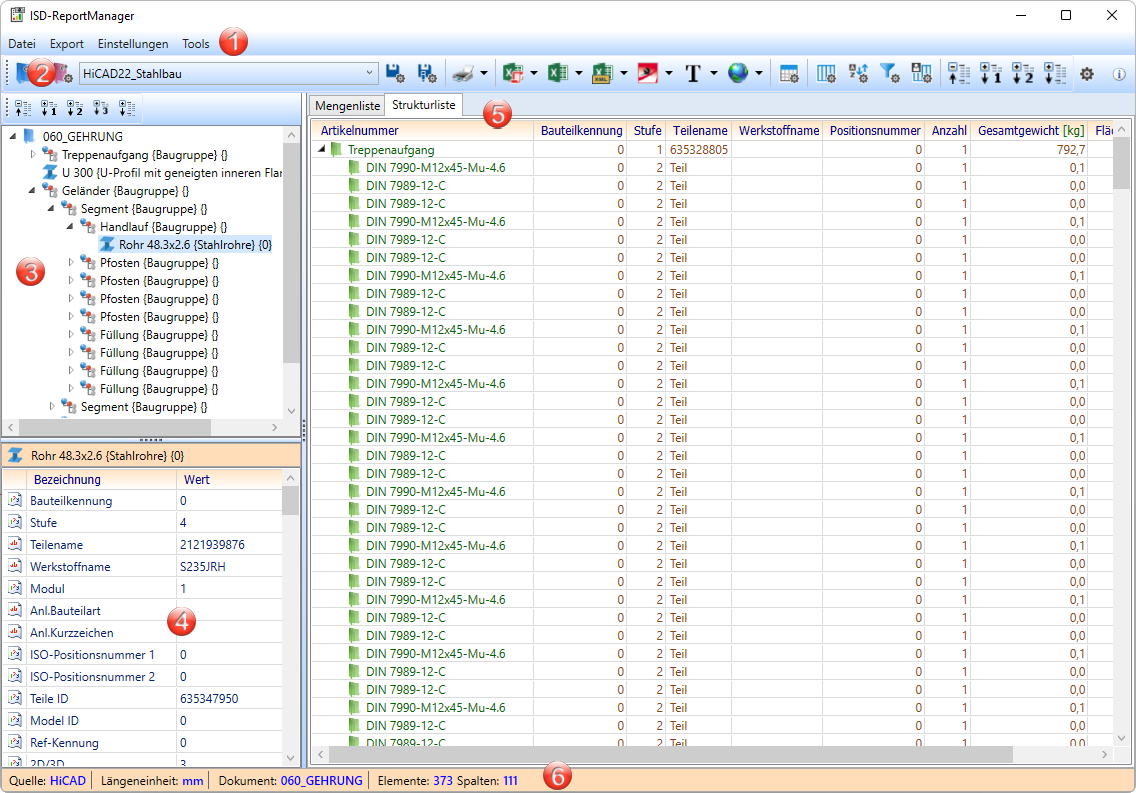Open the Export menu
This screenshot has width=1136, height=793.
tap(67, 44)
